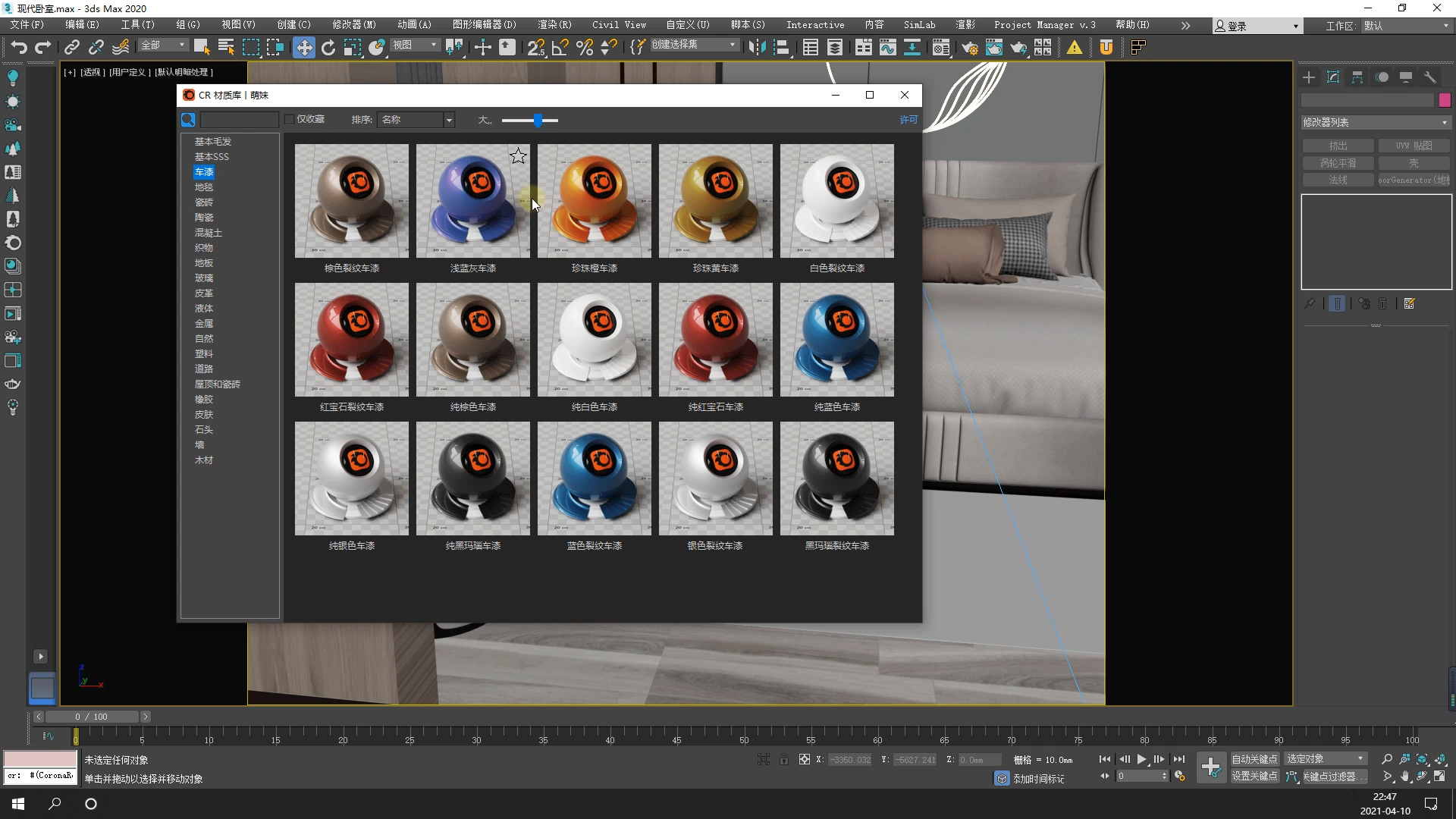
Task: Click the Undo arrow in main toolbar
Action: click(19, 48)
